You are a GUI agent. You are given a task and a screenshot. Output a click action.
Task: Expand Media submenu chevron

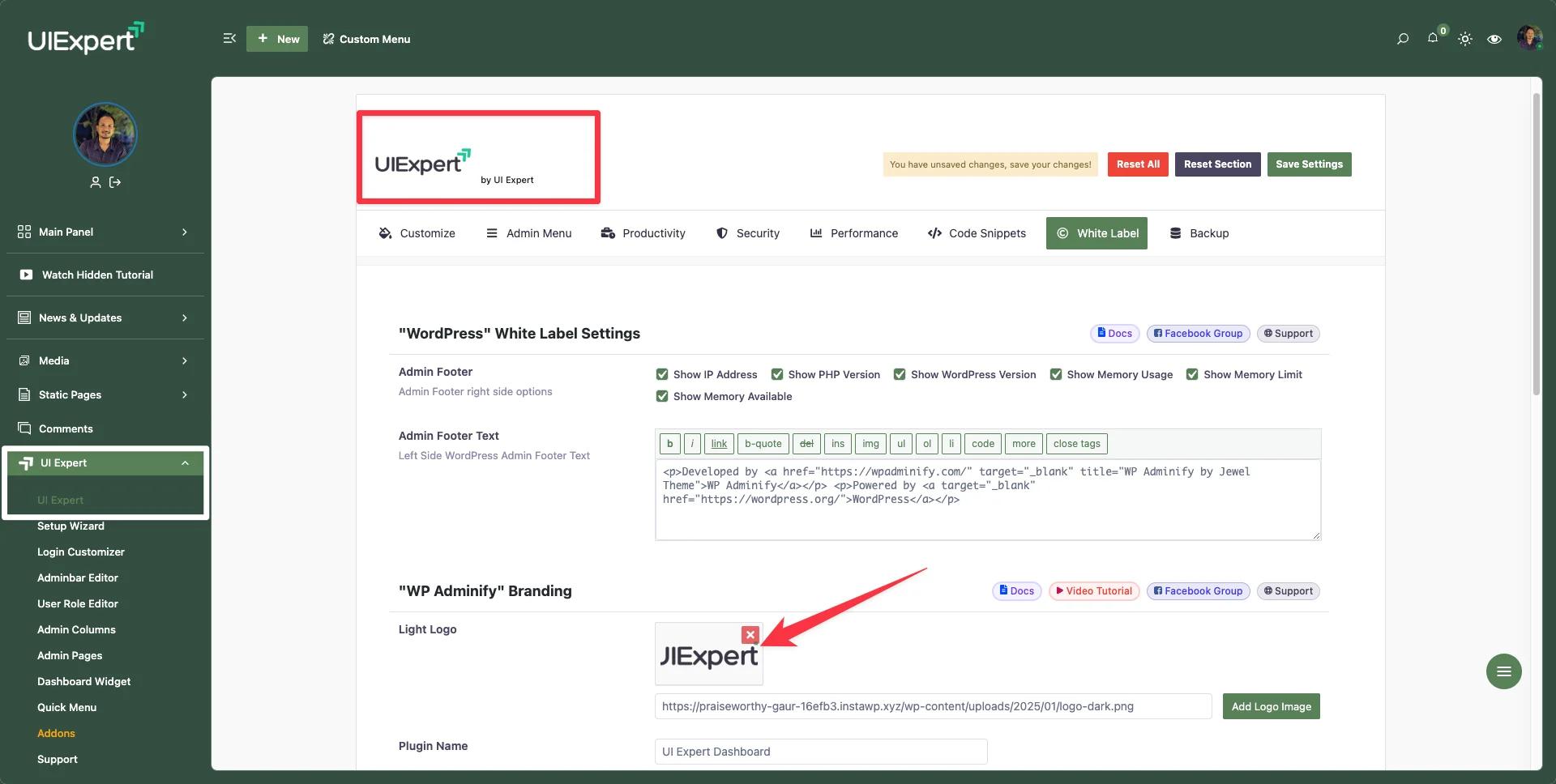pos(185,360)
